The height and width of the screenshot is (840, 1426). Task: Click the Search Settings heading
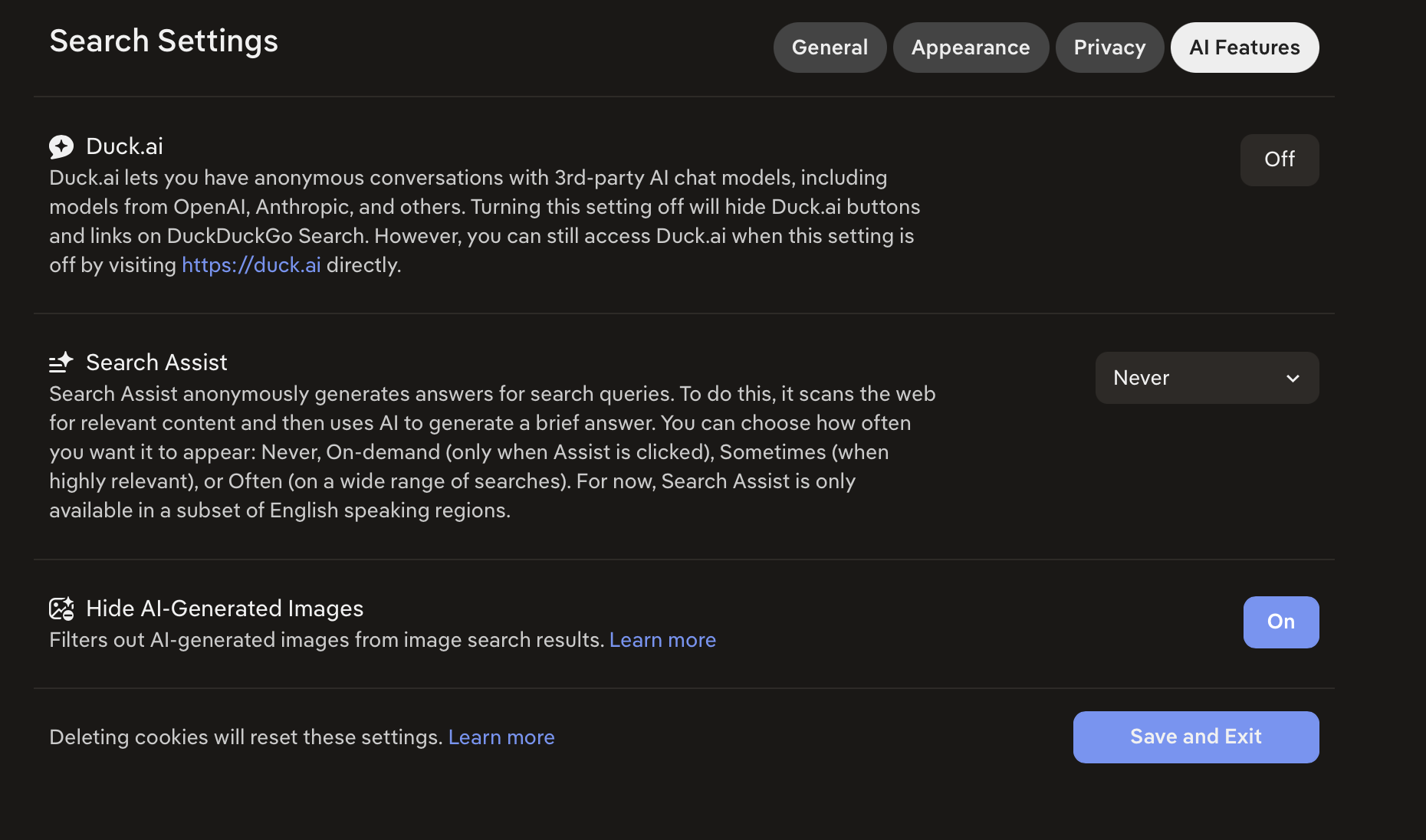(164, 41)
